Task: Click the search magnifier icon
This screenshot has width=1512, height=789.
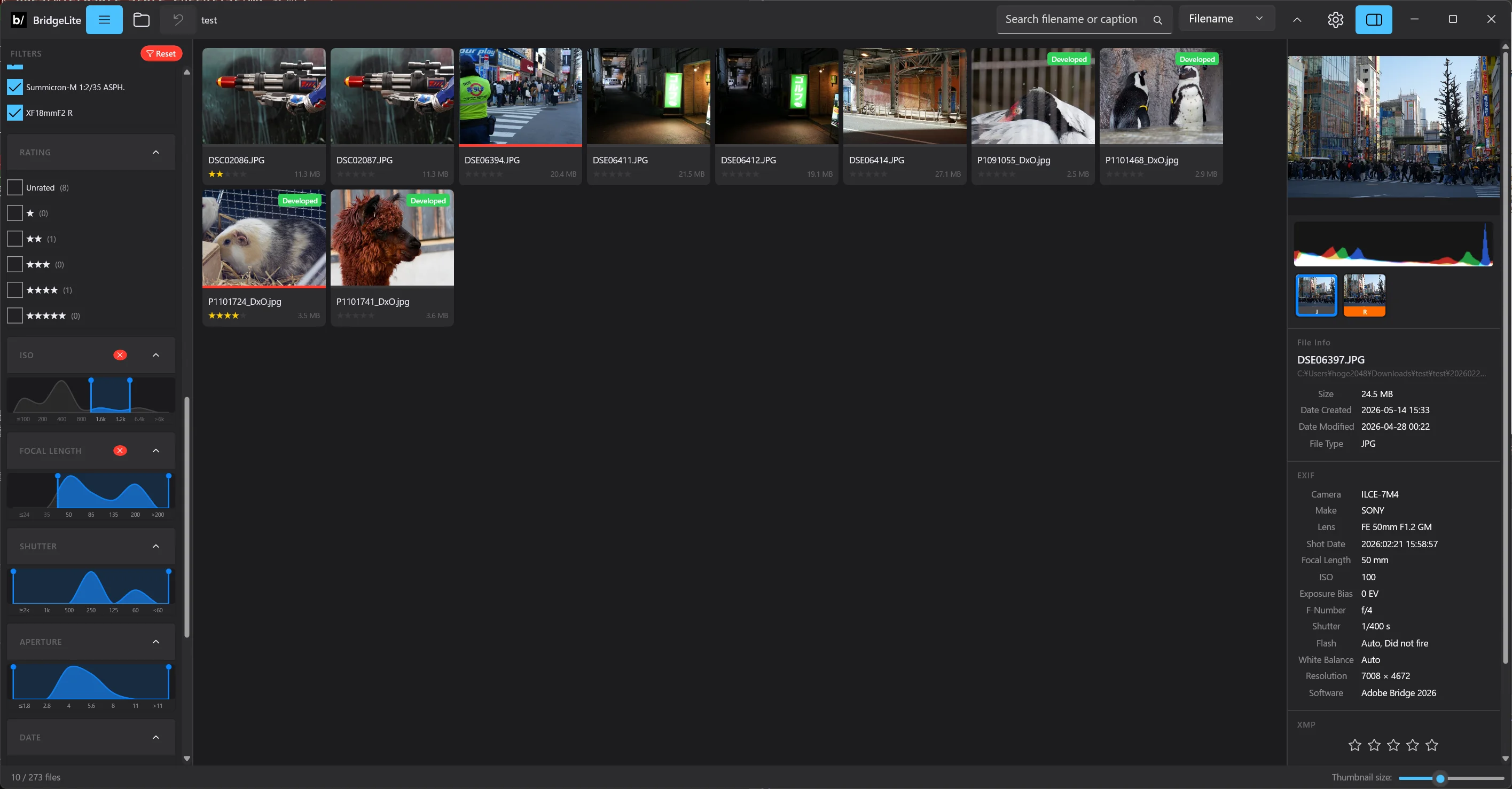Action: [1157, 19]
